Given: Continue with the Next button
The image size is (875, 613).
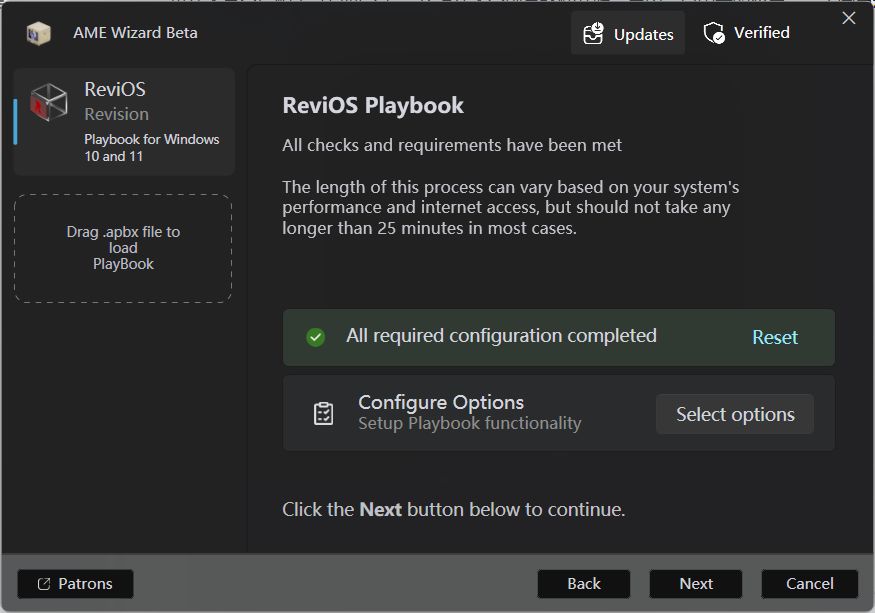Looking at the screenshot, I should 696,583.
